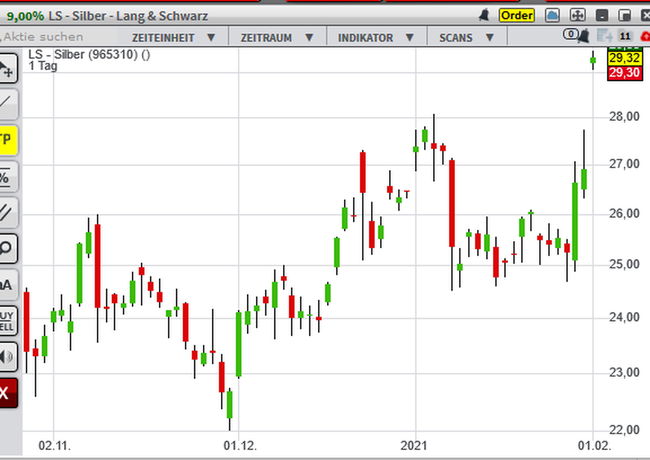Open the ZEITEINHEIT dropdown
The image size is (650, 460).
point(173,38)
